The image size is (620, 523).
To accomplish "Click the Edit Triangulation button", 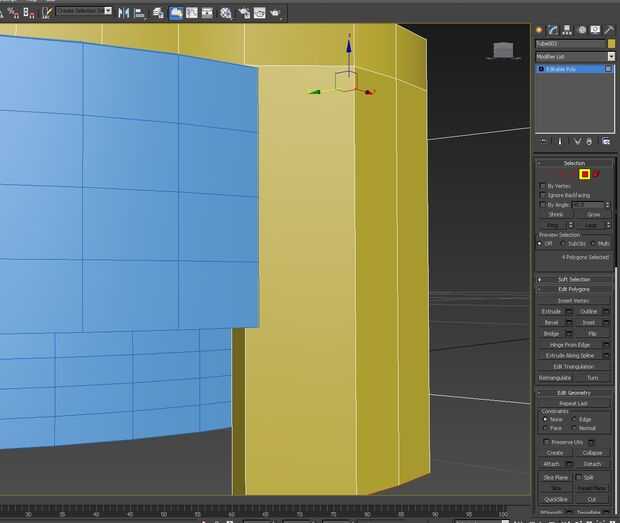I will pos(573,366).
